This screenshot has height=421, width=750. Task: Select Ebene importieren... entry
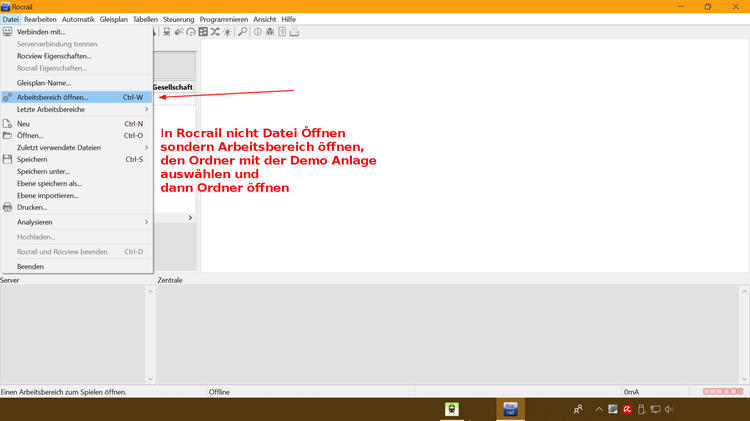tap(77, 195)
